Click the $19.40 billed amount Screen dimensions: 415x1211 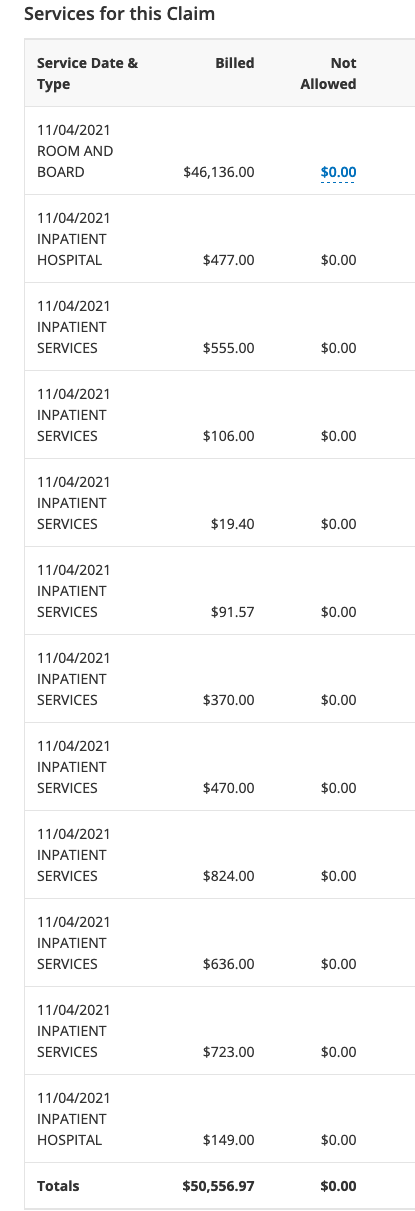tap(232, 524)
